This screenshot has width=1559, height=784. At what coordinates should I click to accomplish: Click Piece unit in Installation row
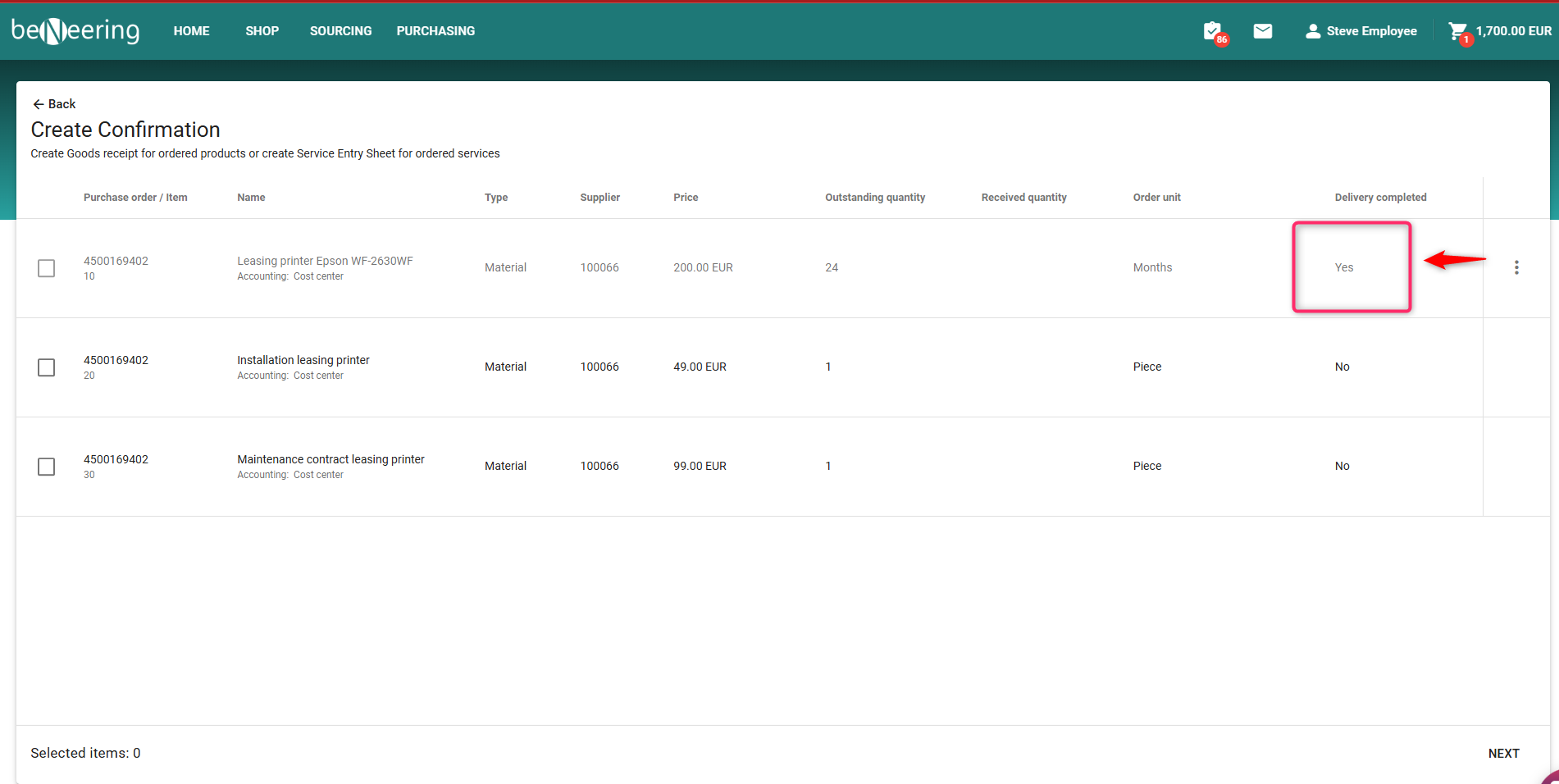pos(1146,367)
